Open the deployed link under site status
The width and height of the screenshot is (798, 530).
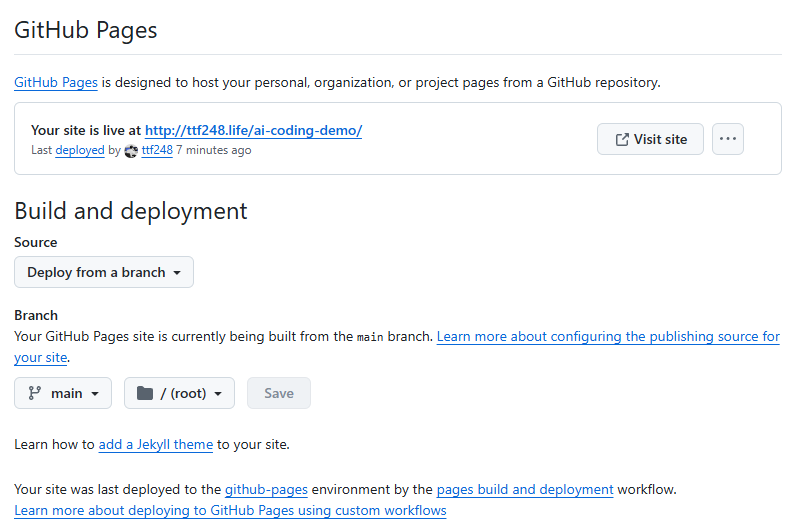80,150
